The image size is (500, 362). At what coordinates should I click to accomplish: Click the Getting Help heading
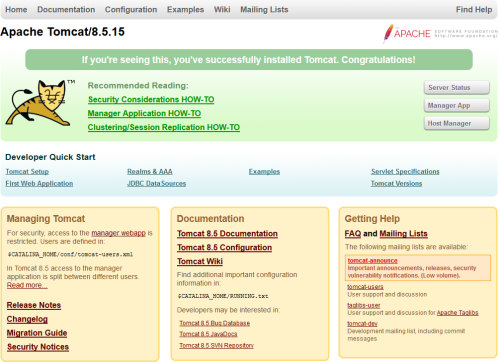[372, 219]
